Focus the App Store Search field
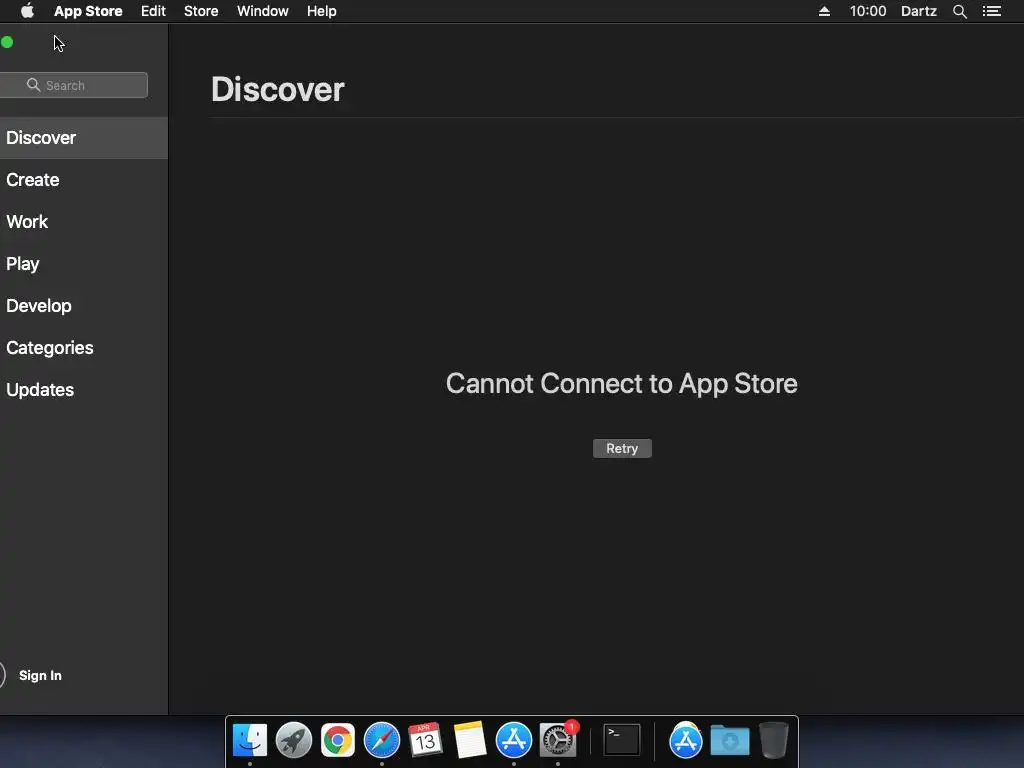Image resolution: width=1024 pixels, height=768 pixels. tap(74, 85)
